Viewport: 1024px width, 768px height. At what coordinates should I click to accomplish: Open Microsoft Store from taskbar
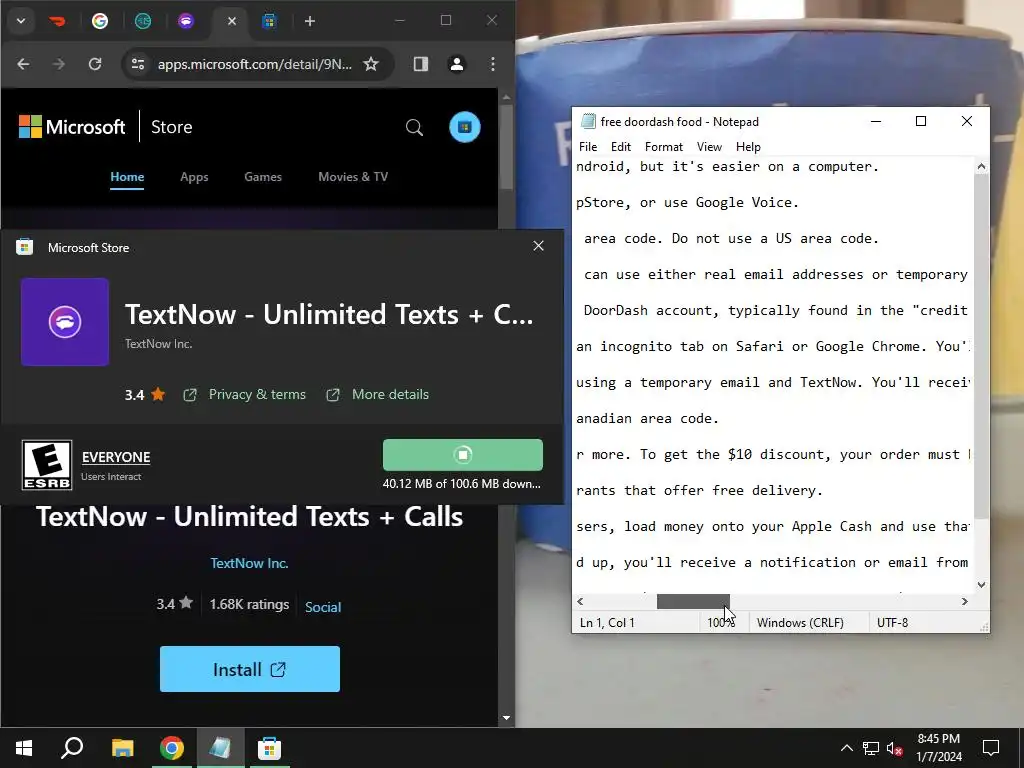(x=269, y=748)
